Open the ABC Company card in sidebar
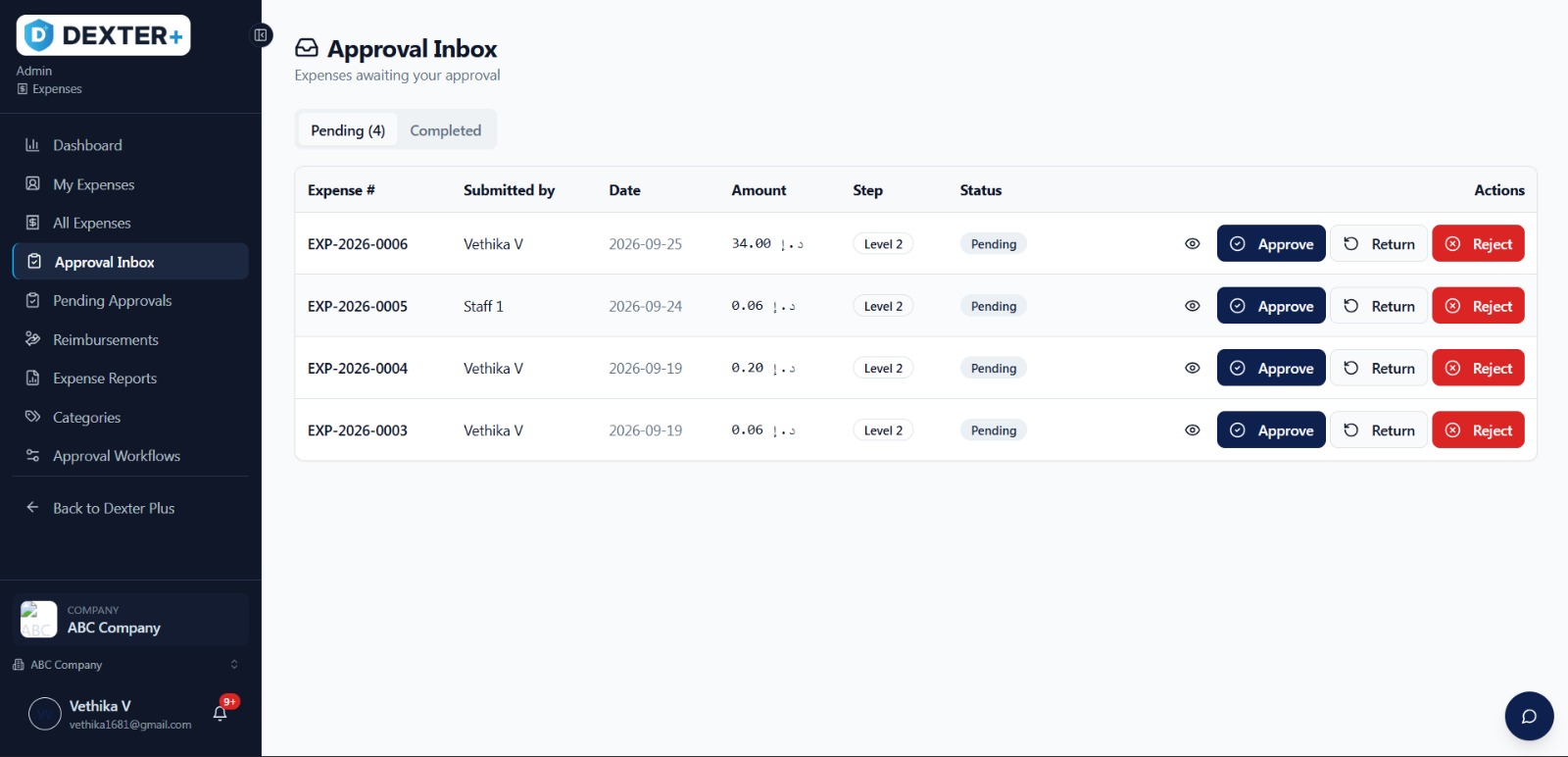The height and width of the screenshot is (757, 1568). tap(130, 619)
